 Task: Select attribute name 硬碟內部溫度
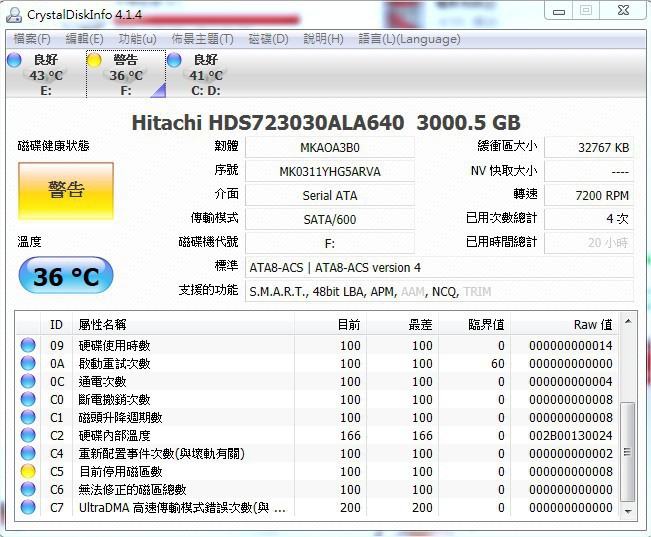pos(115,436)
